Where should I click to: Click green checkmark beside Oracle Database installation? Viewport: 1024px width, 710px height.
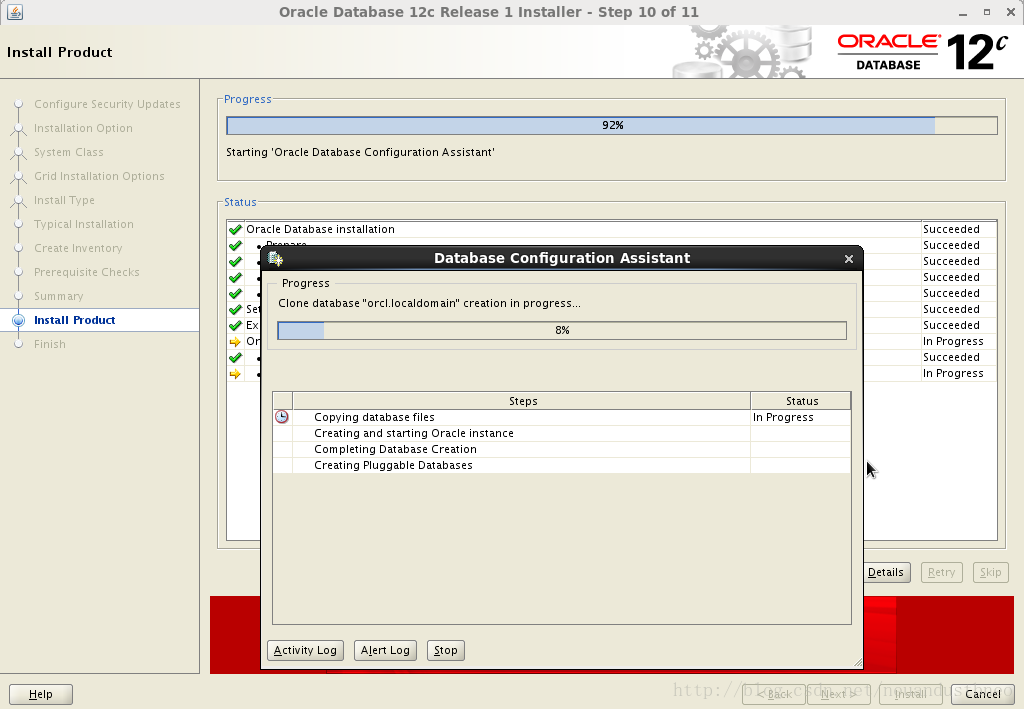click(x=235, y=229)
